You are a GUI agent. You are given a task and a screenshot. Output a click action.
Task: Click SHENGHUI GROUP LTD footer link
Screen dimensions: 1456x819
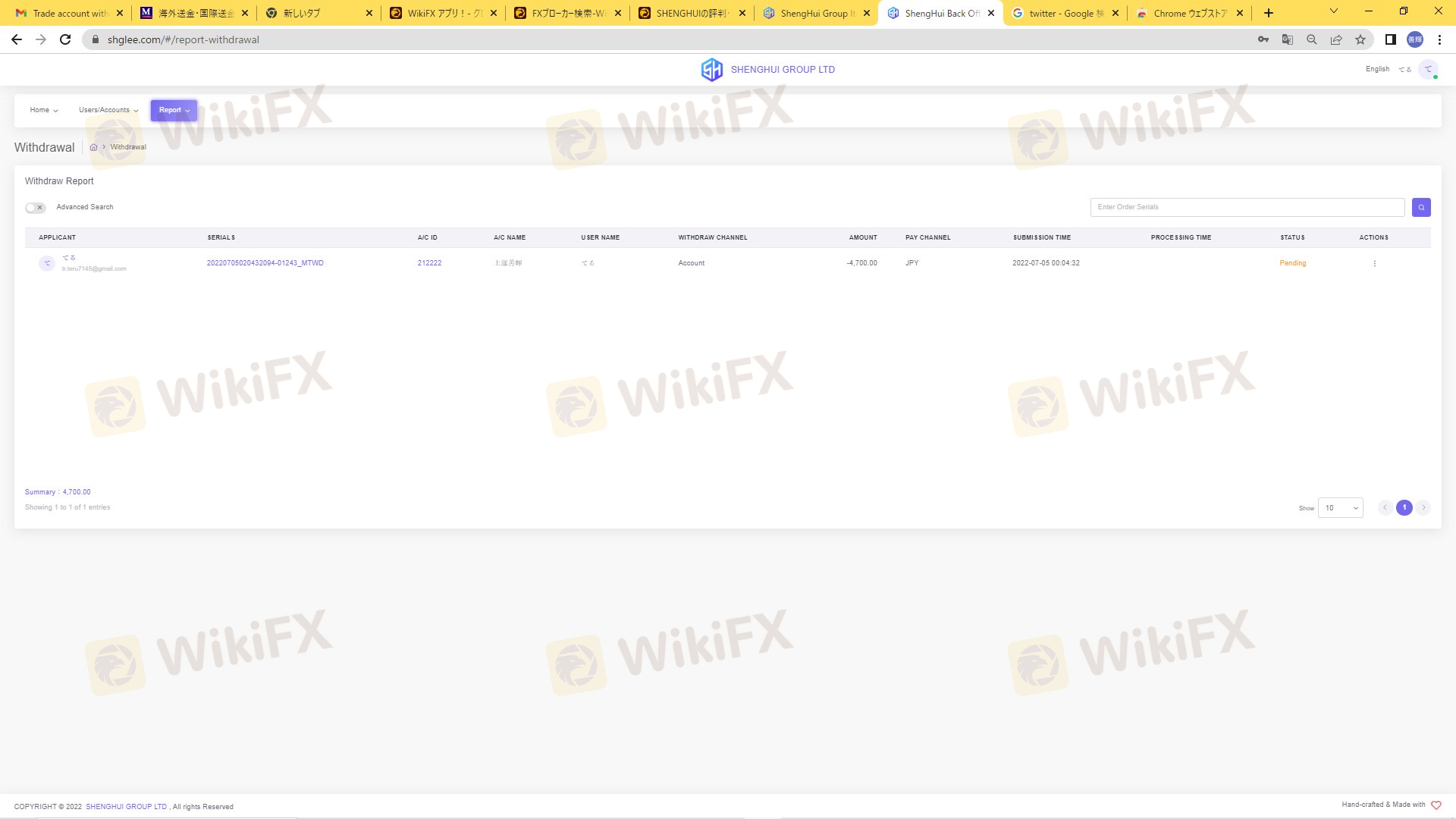(x=126, y=807)
